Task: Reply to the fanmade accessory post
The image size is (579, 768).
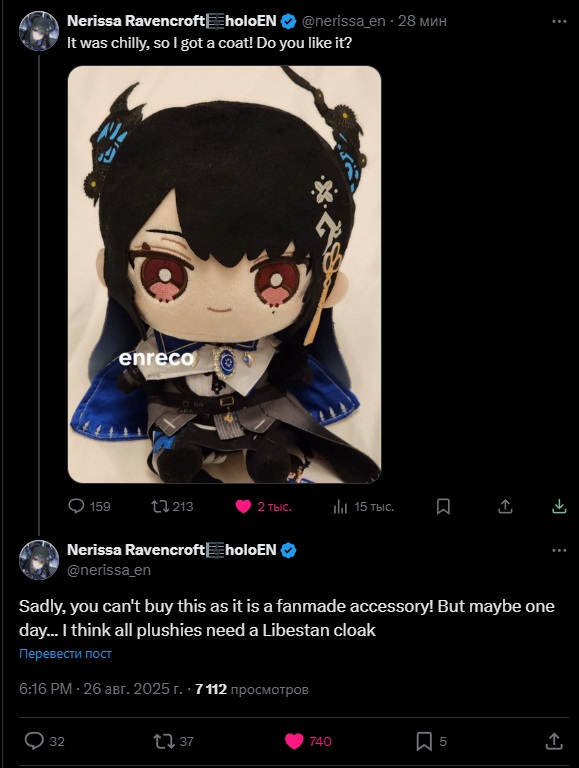Action: pos(45,741)
